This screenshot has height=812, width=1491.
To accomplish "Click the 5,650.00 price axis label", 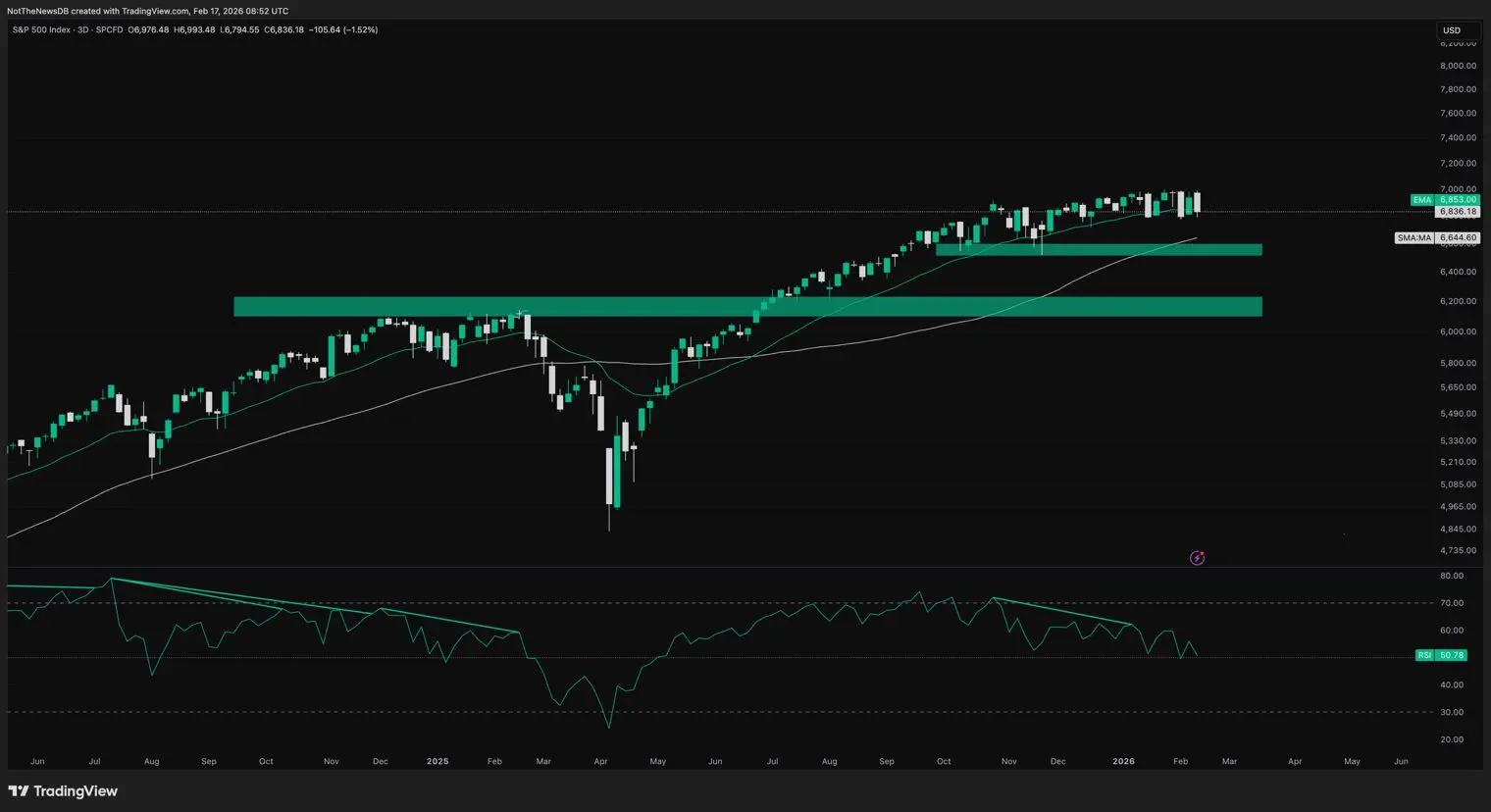I will (1458, 387).
